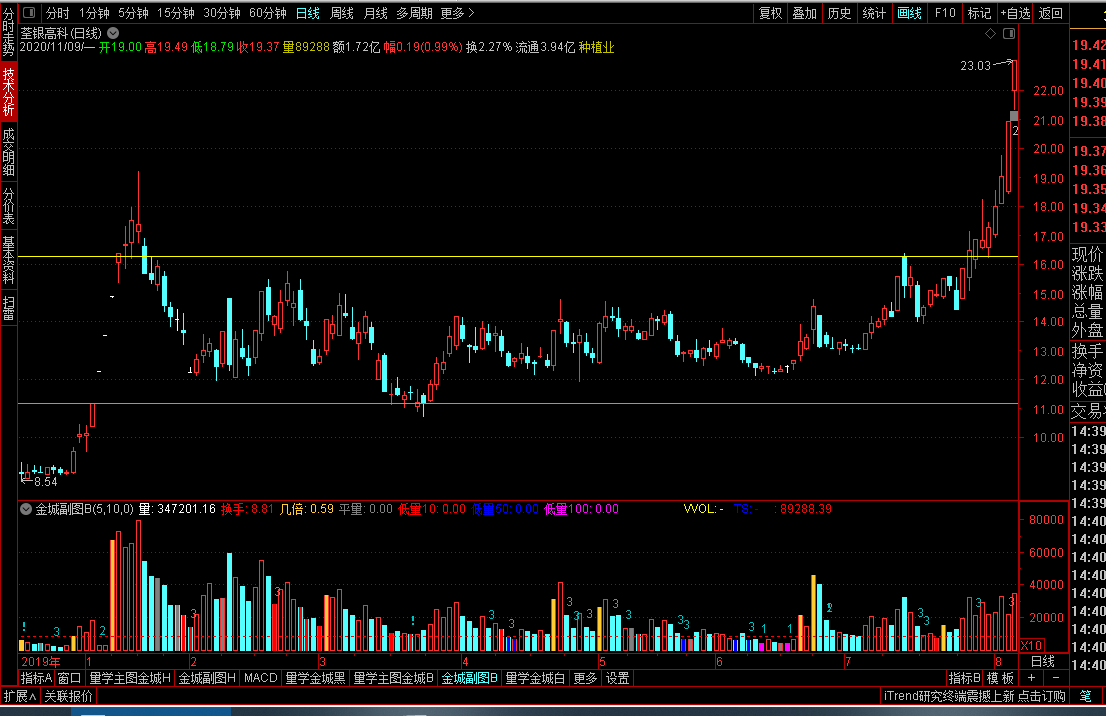Open 分时走势 side tab
Screen dimensions: 1106x716
pyautogui.click(x=8, y=32)
